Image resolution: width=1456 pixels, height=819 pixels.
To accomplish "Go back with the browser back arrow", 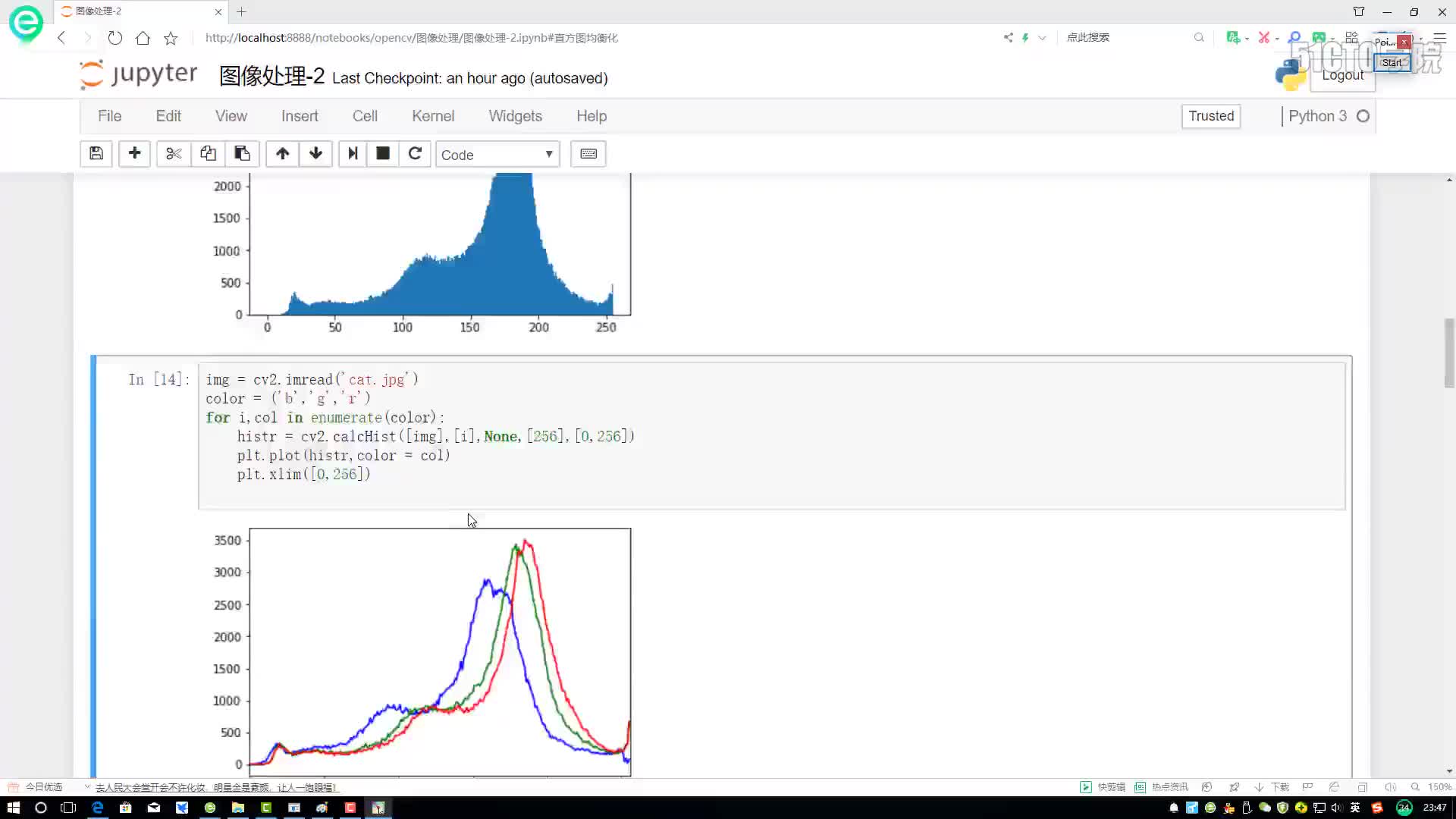I will pyautogui.click(x=61, y=38).
